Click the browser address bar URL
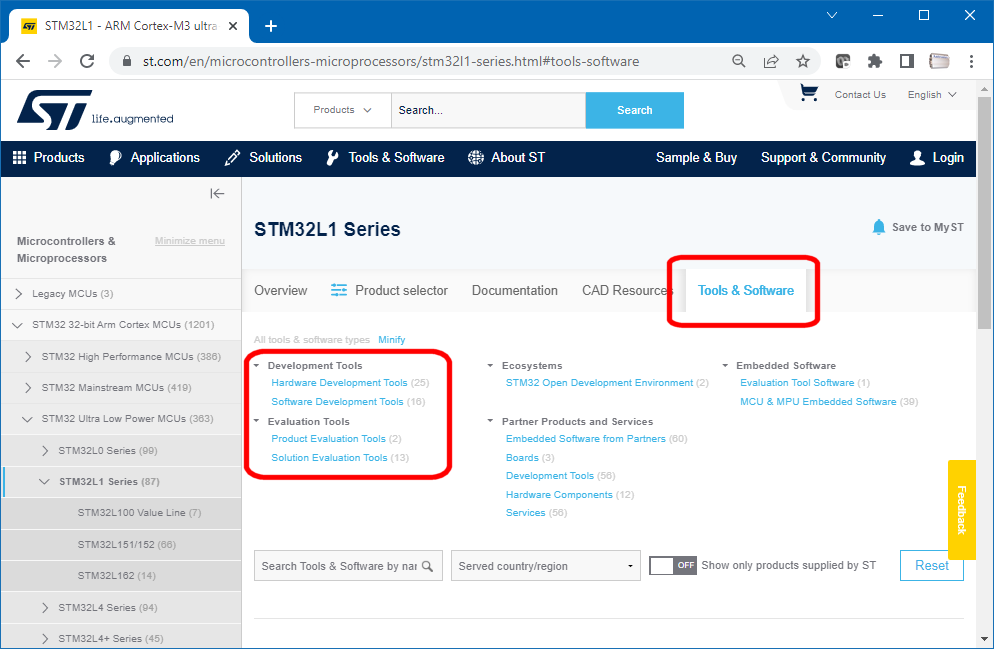 390,61
